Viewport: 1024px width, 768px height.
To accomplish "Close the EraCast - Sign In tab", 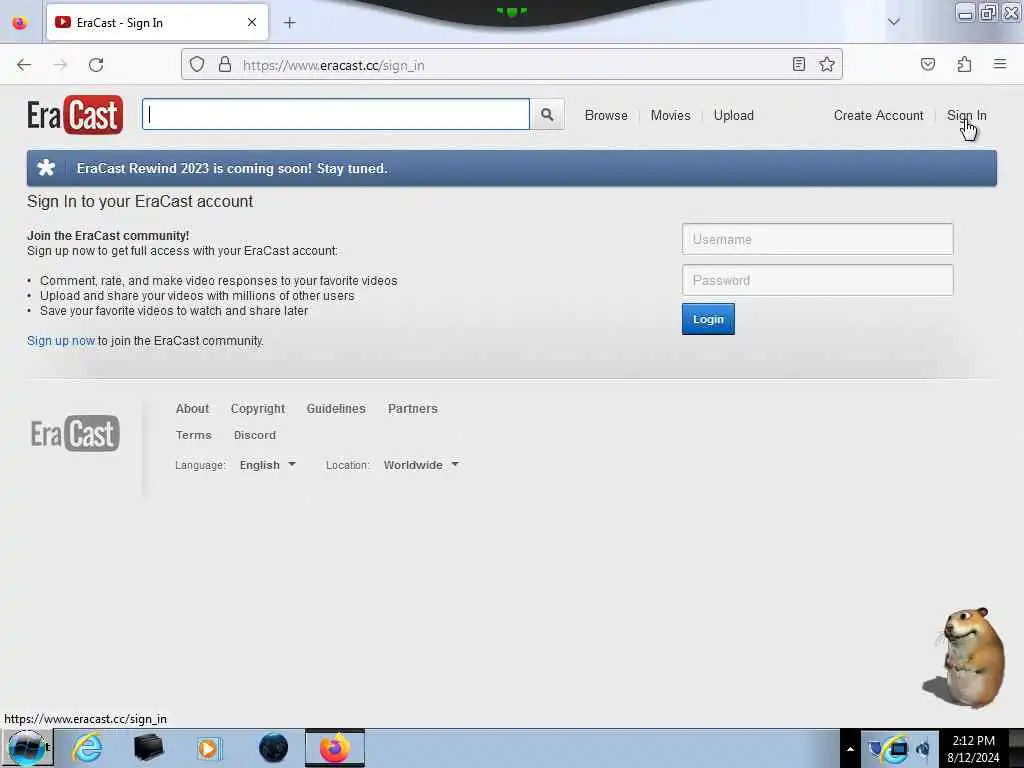I will (x=252, y=22).
